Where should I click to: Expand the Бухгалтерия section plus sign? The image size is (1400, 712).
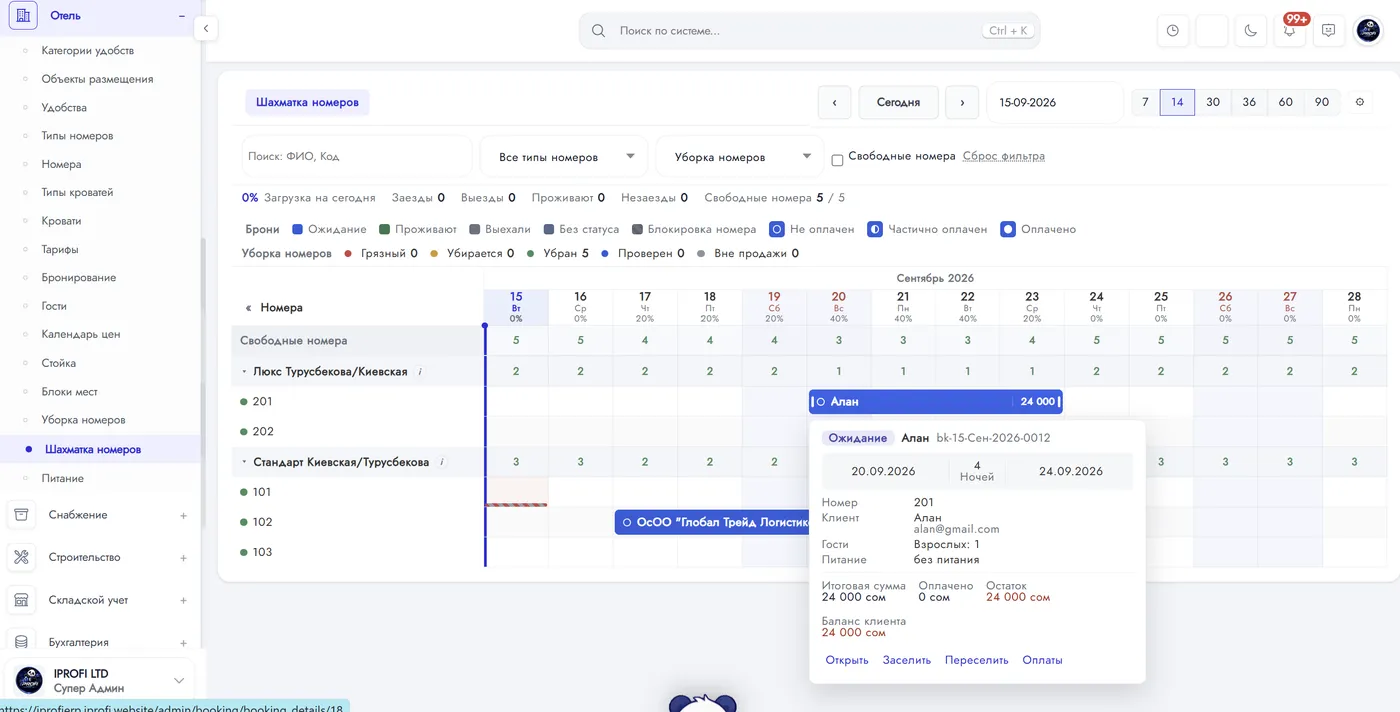point(183,643)
